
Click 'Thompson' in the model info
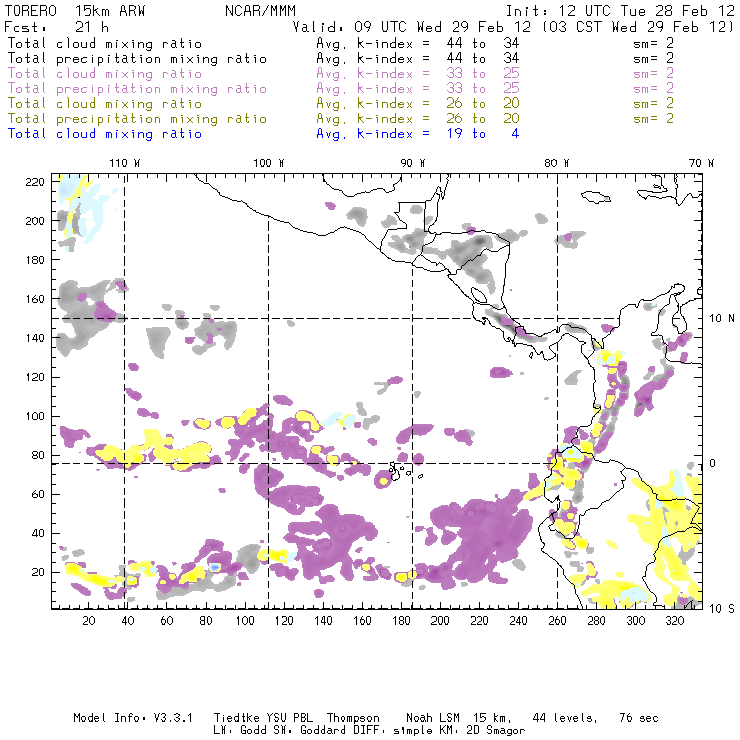(353, 718)
